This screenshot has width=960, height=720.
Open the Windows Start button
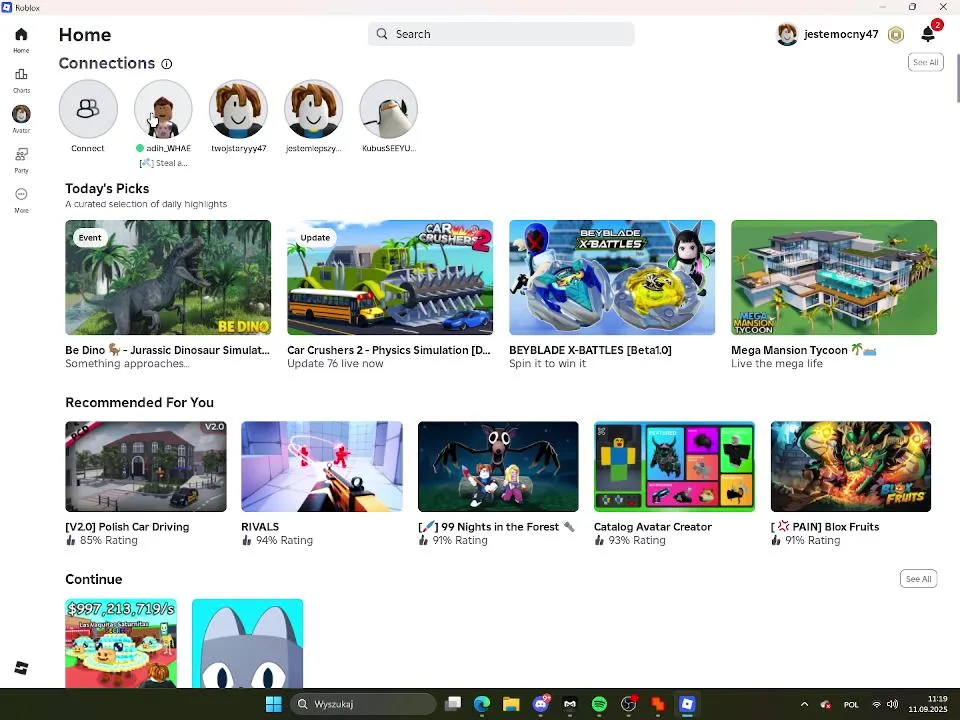pos(274,704)
